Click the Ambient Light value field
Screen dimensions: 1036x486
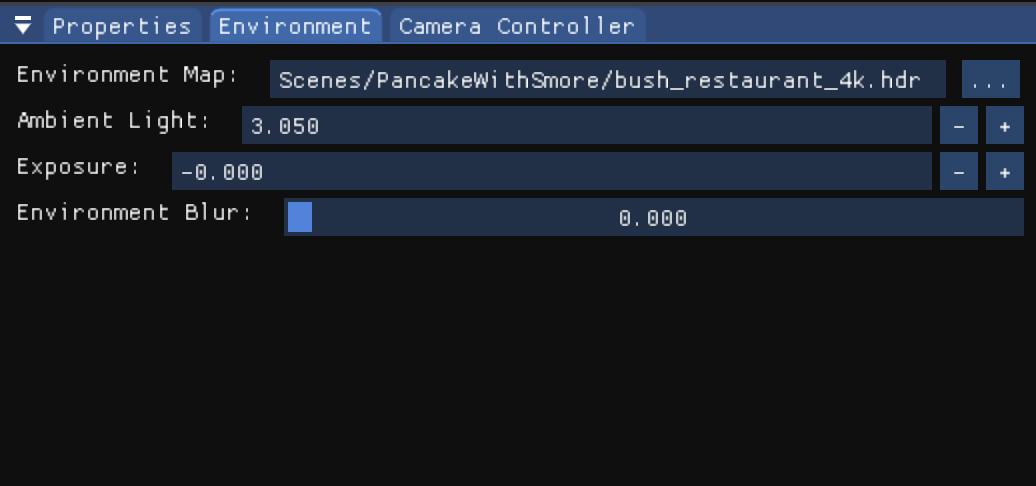pos(586,126)
